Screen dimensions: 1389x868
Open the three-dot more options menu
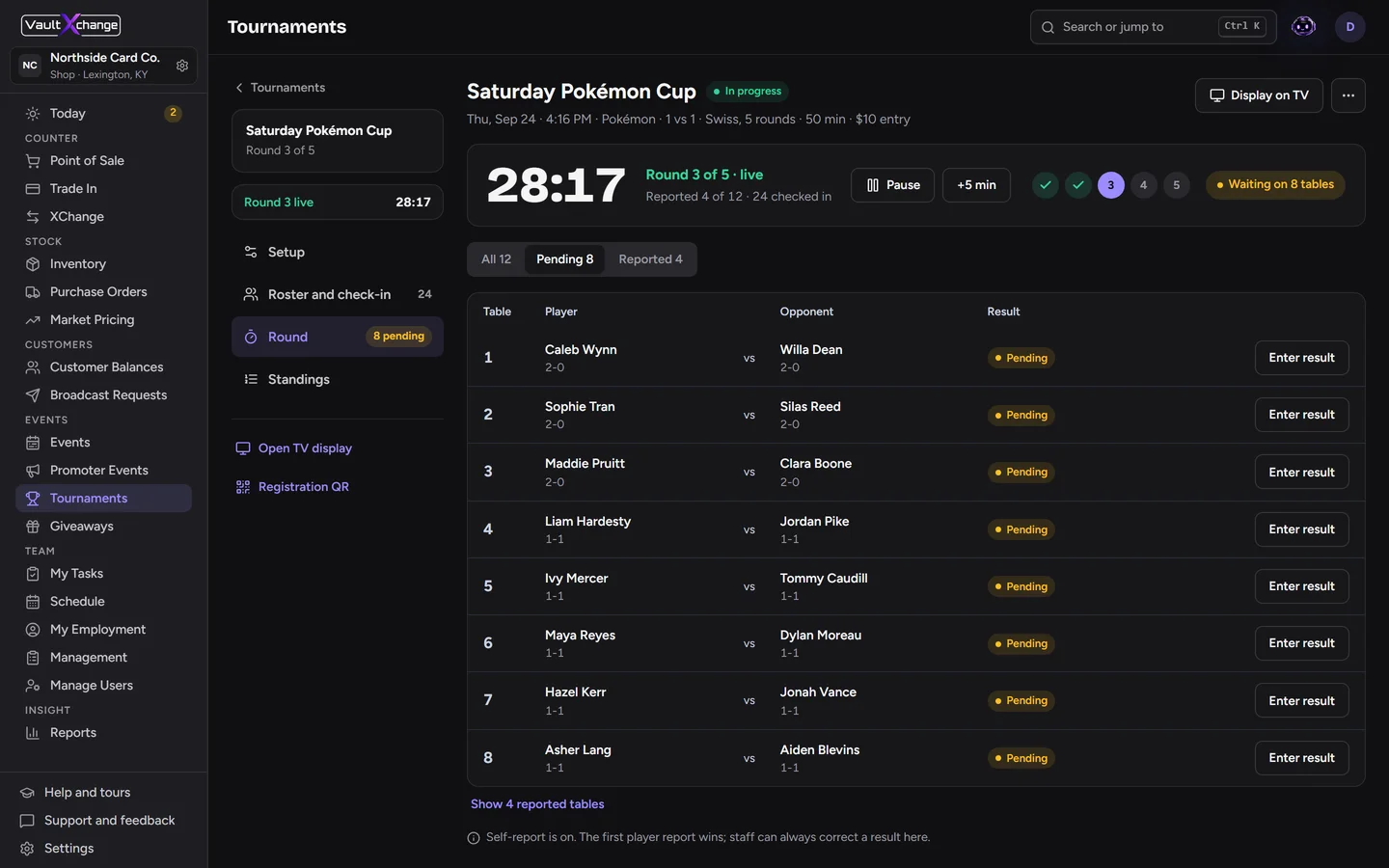point(1348,95)
